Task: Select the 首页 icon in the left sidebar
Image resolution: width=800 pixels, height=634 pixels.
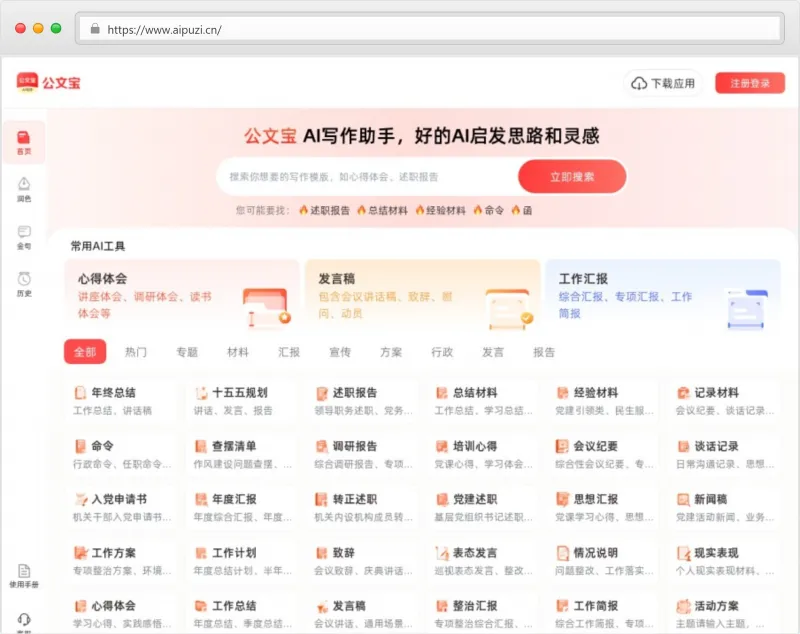Action: 25,136
